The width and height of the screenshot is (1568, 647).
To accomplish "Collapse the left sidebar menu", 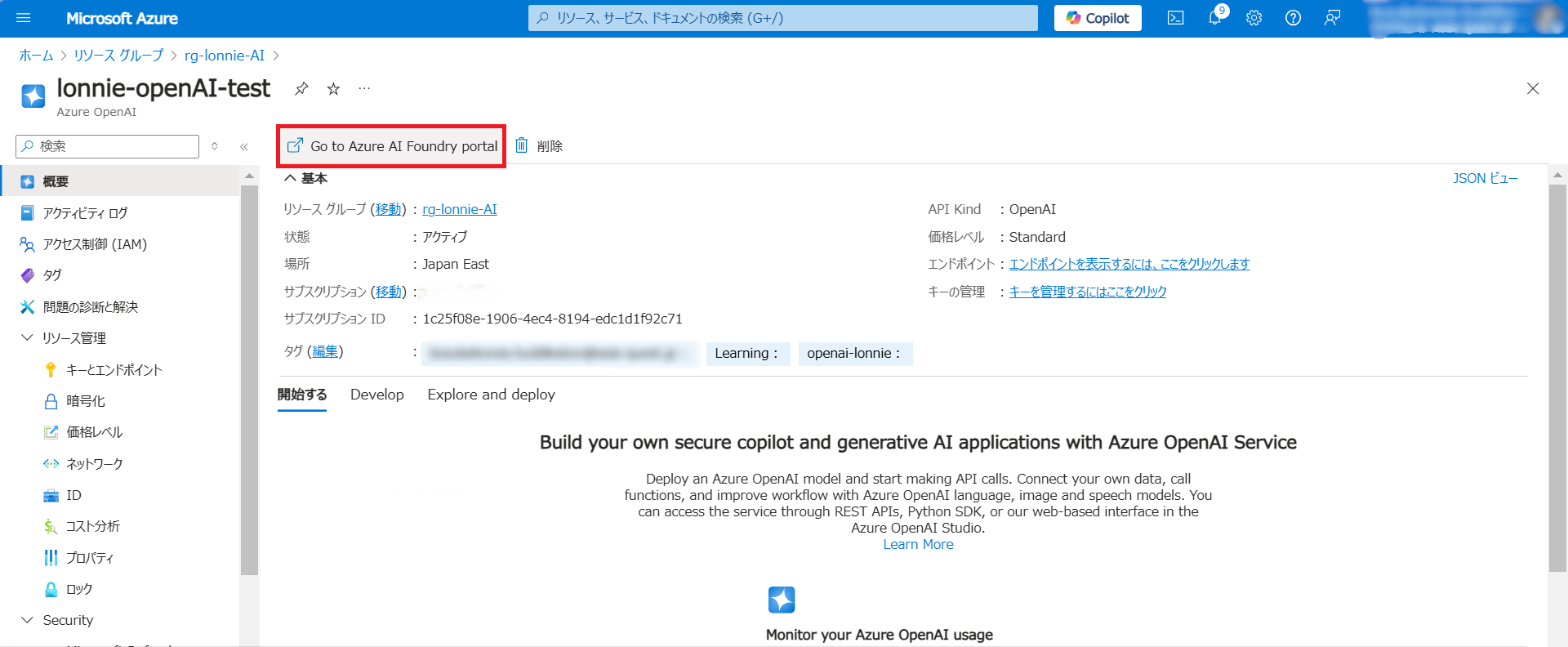I will point(243,146).
